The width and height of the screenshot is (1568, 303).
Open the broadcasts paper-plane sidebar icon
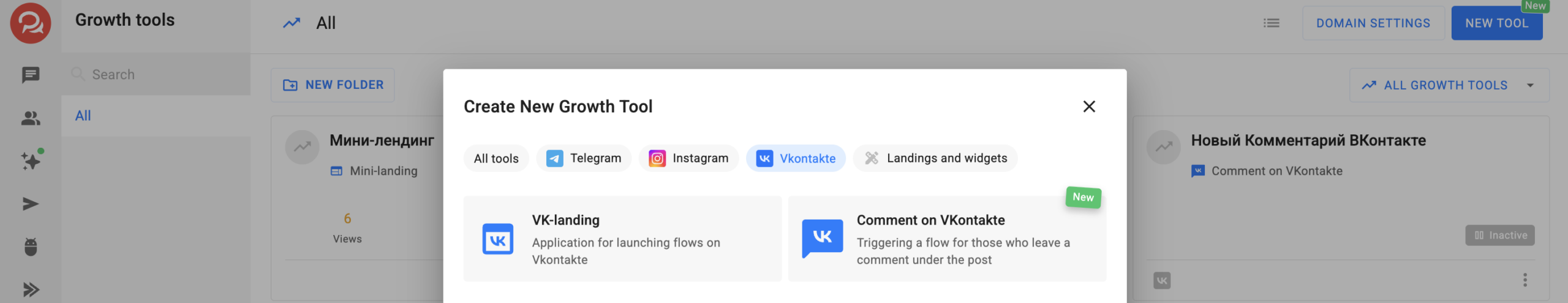(x=30, y=204)
